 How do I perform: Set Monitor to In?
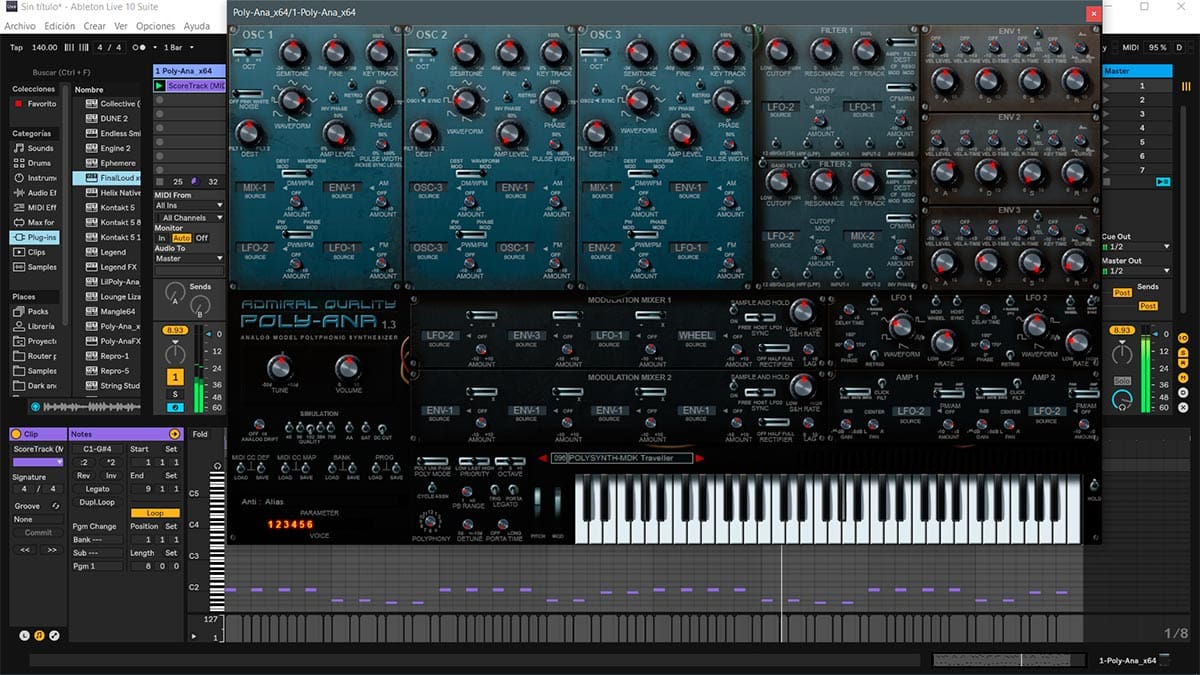[162, 238]
